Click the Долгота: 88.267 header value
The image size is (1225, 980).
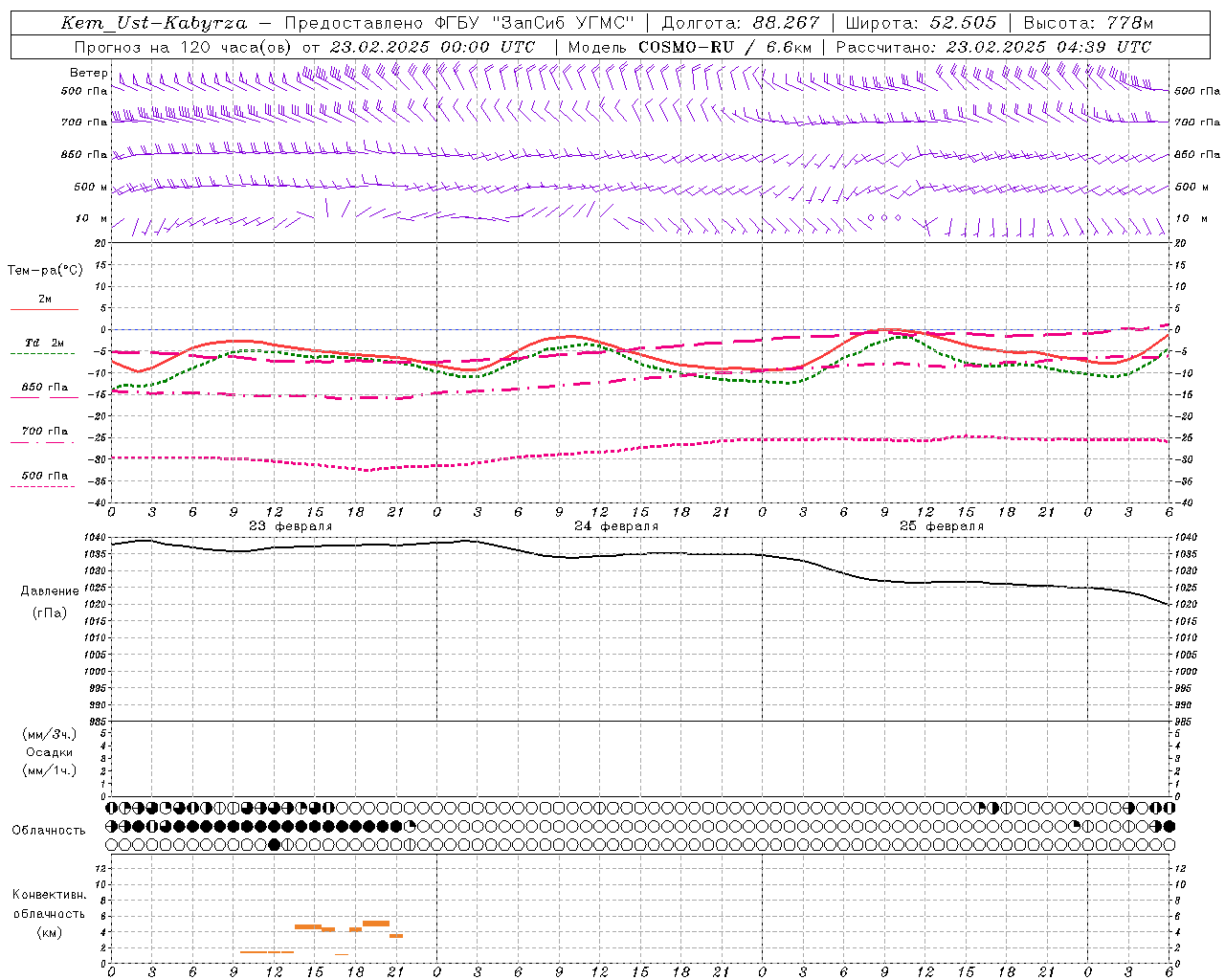740,23
